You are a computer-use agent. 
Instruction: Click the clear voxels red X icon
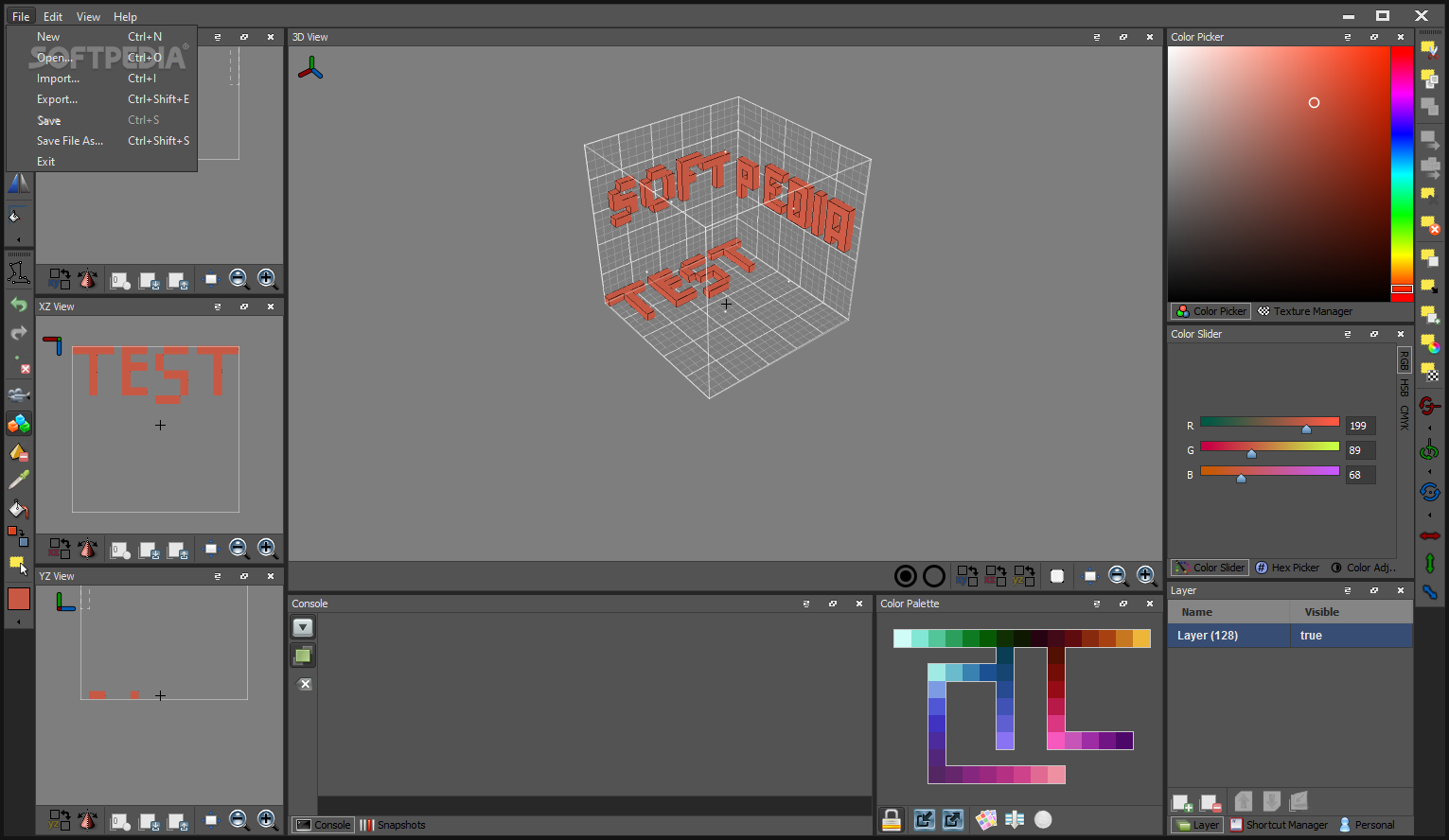[19, 364]
